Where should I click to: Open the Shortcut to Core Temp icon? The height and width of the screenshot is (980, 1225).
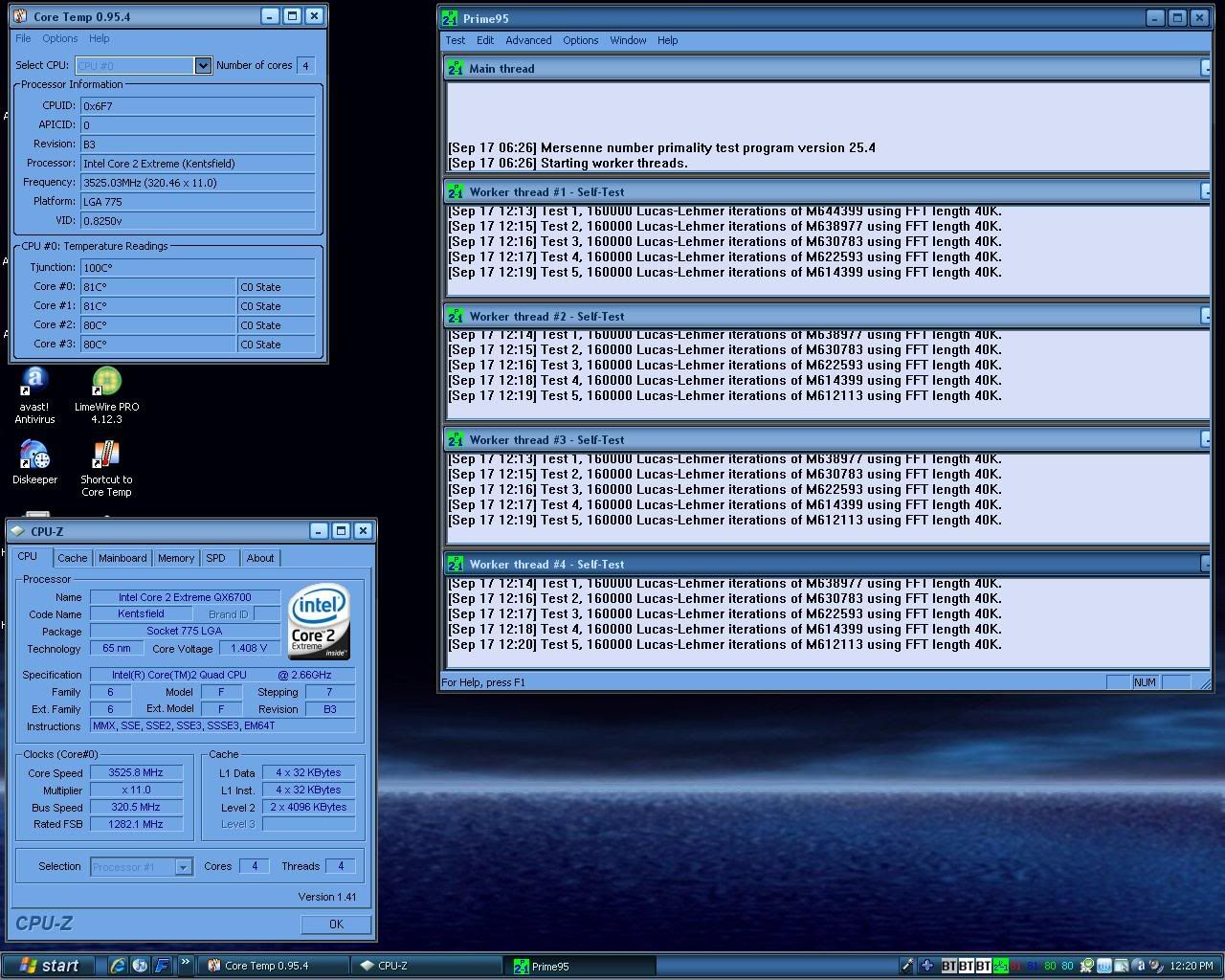tap(106, 468)
